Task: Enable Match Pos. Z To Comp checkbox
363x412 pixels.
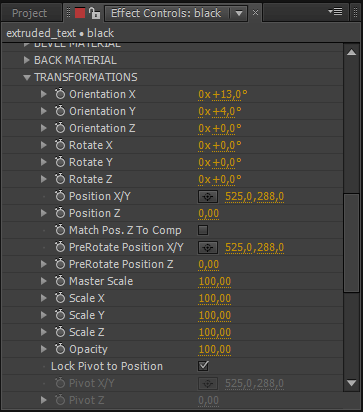Action: 203,230
